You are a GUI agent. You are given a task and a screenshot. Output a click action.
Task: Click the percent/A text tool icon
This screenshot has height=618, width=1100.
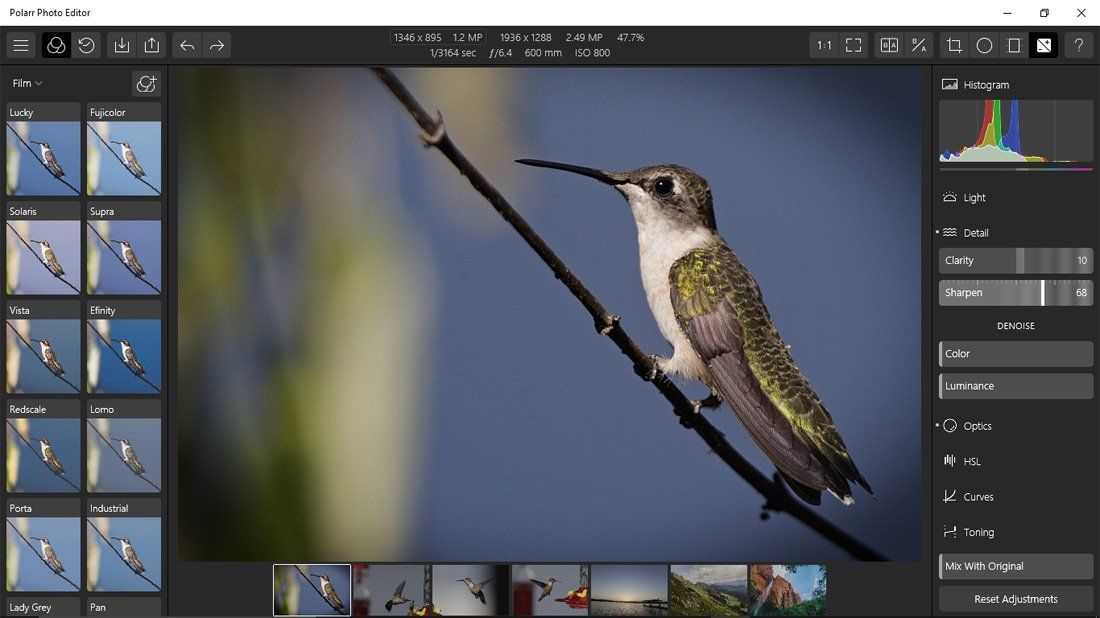click(919, 46)
